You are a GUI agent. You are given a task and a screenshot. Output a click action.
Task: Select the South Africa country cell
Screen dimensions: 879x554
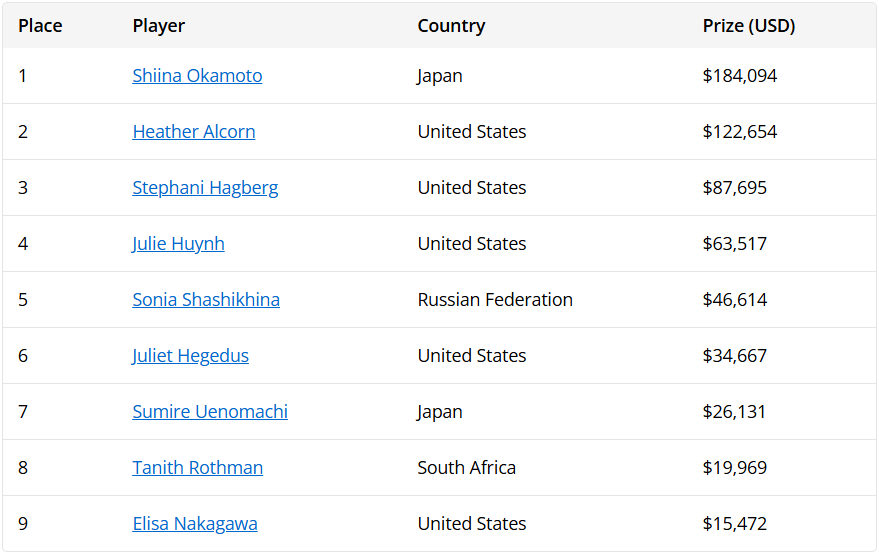pos(466,468)
